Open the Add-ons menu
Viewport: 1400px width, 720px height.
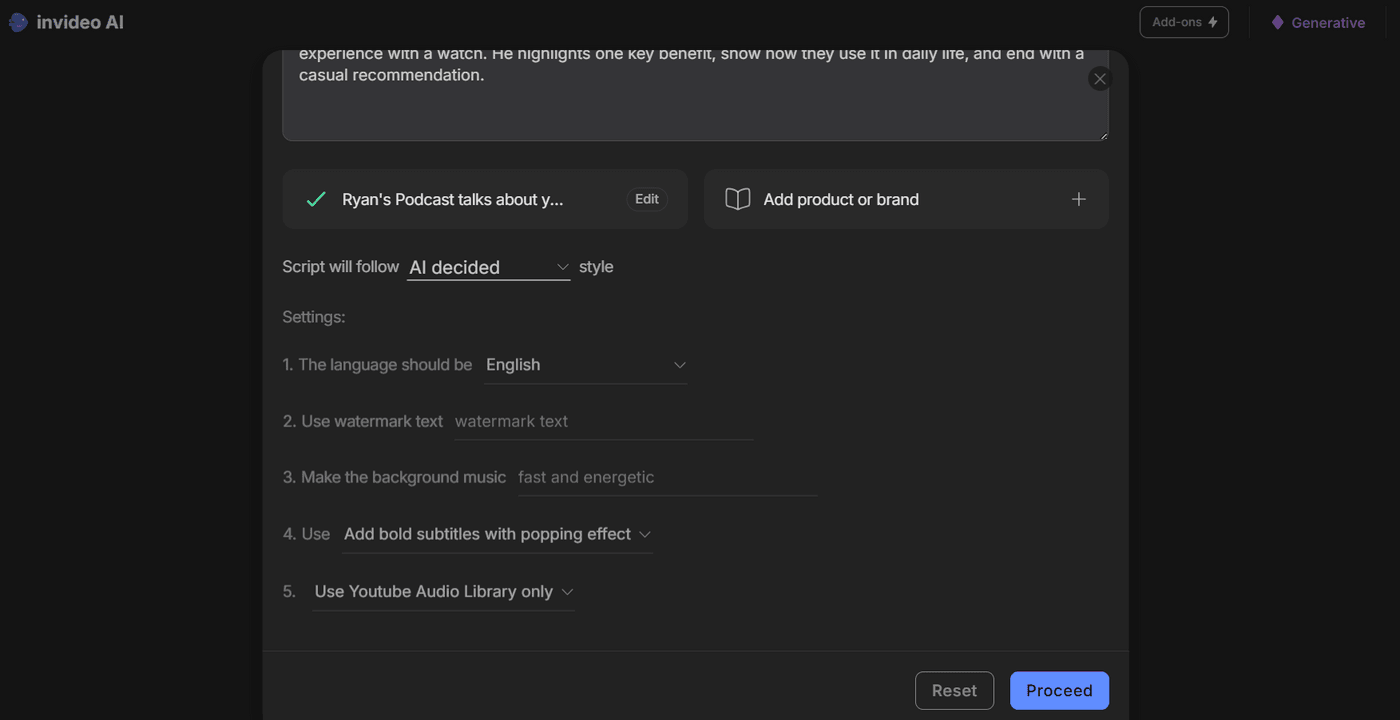[1184, 21]
